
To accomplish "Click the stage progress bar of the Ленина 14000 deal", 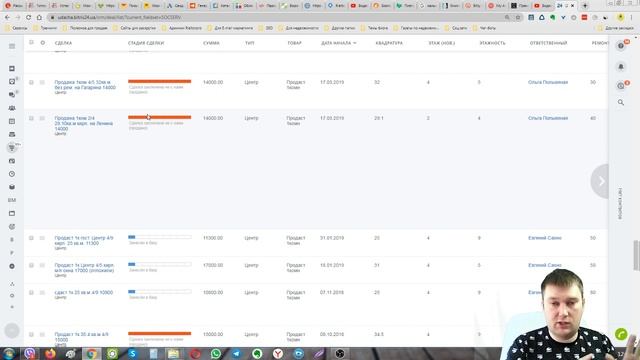I will pos(160,118).
